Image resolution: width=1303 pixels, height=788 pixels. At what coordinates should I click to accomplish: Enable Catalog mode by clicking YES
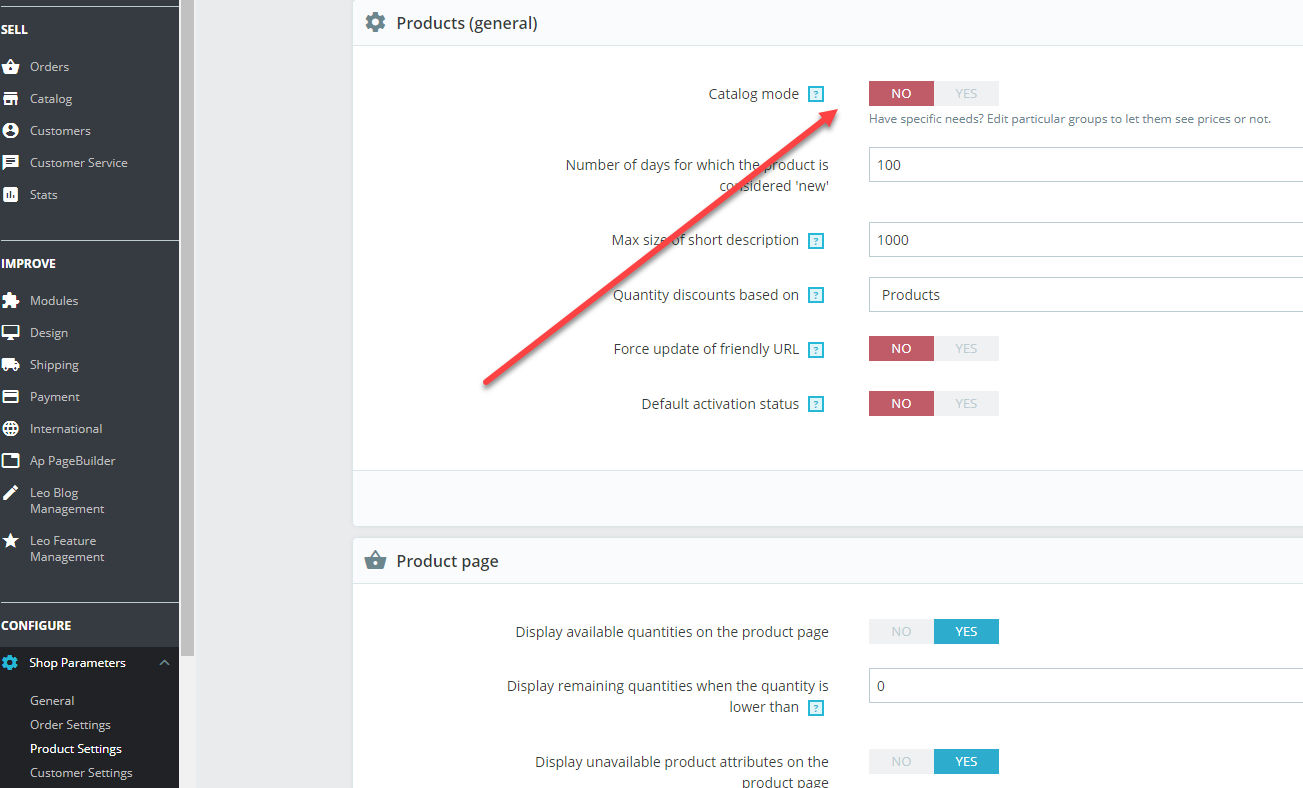coord(966,94)
